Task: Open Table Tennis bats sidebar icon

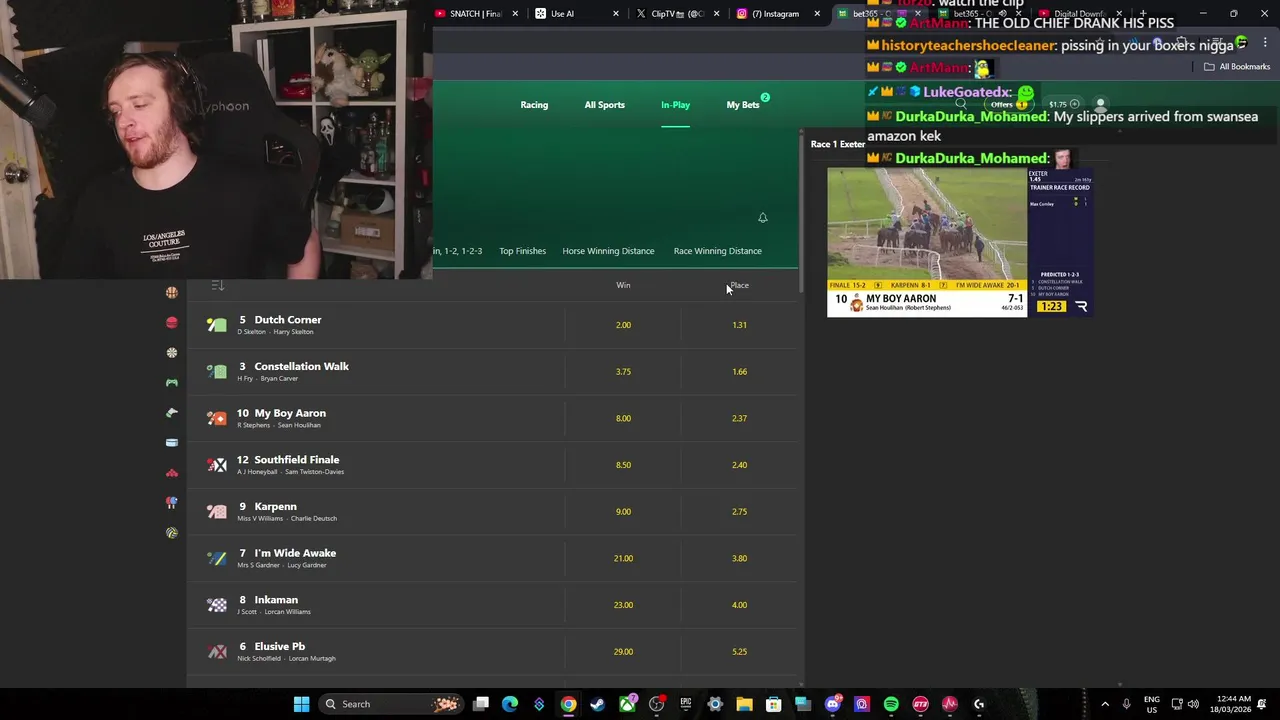Action: tap(172, 502)
